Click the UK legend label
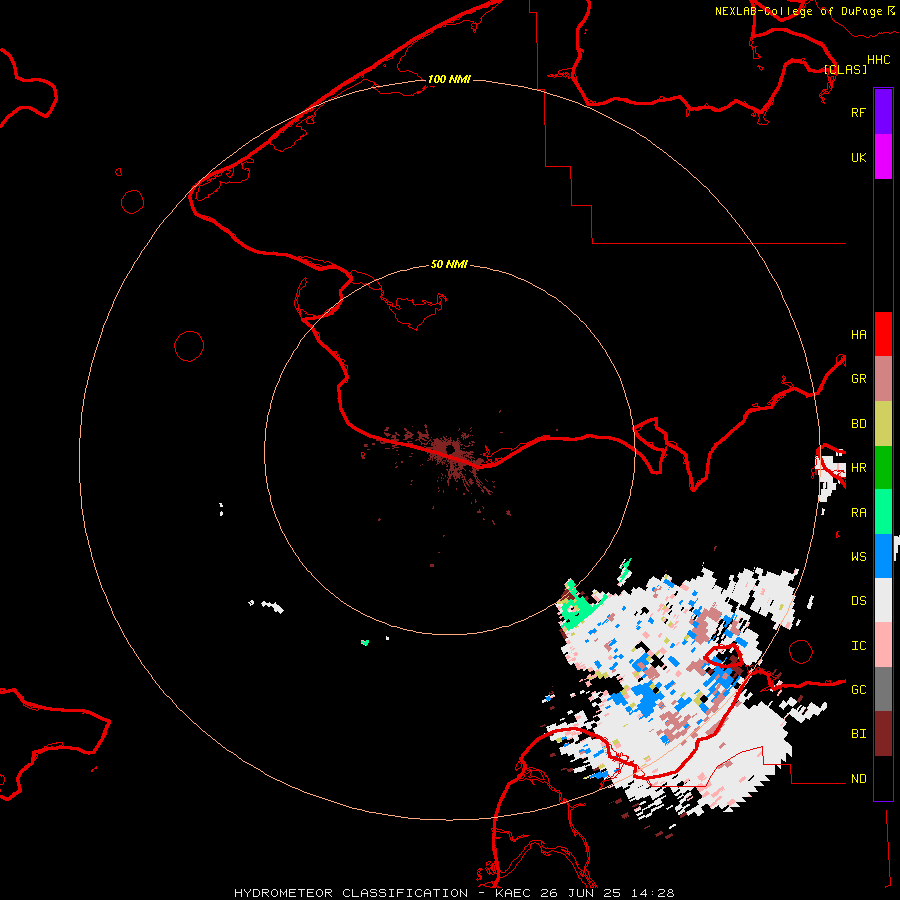 coord(858,157)
